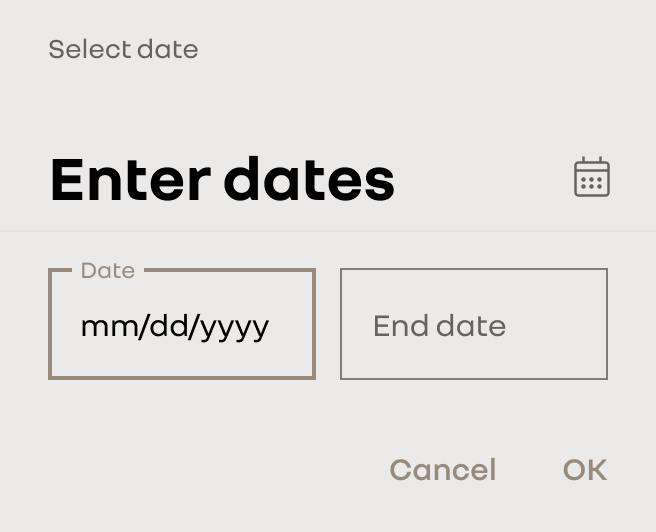Click the mm/dd/yyyy placeholder text

(175, 327)
